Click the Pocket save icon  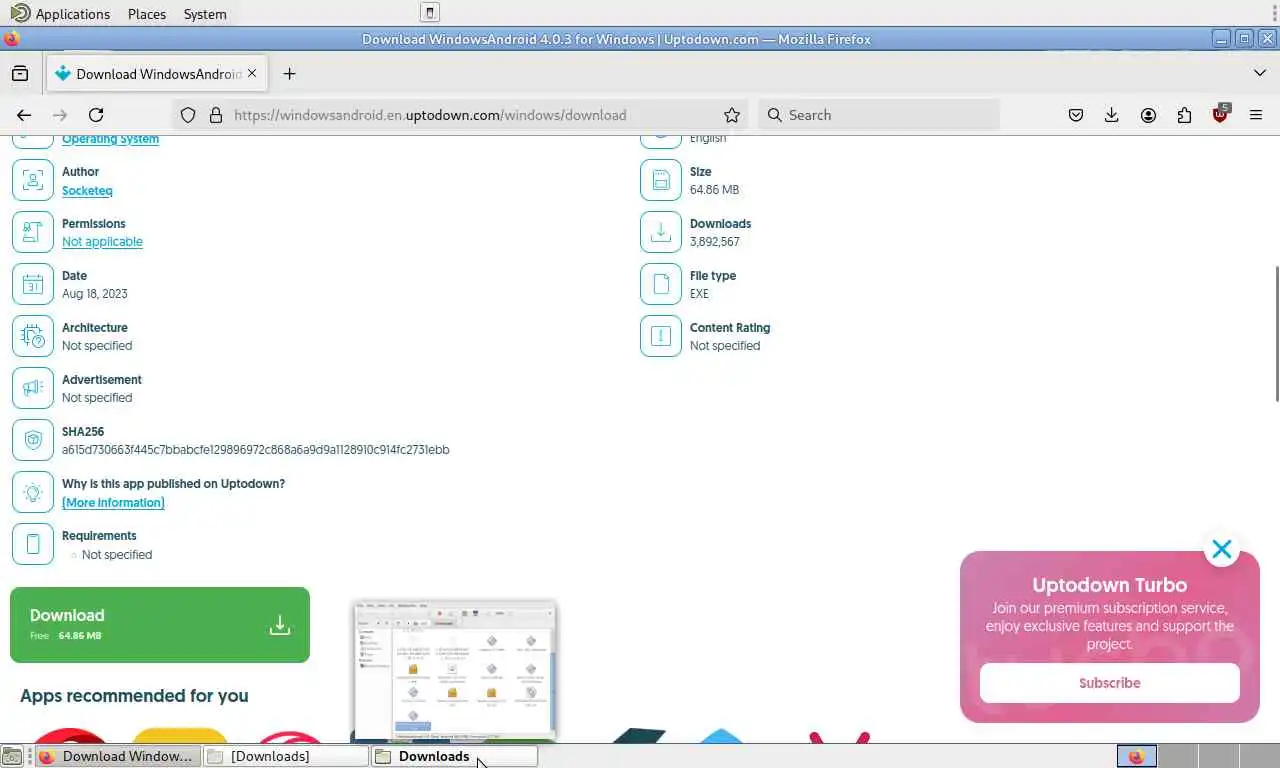[x=1076, y=115]
